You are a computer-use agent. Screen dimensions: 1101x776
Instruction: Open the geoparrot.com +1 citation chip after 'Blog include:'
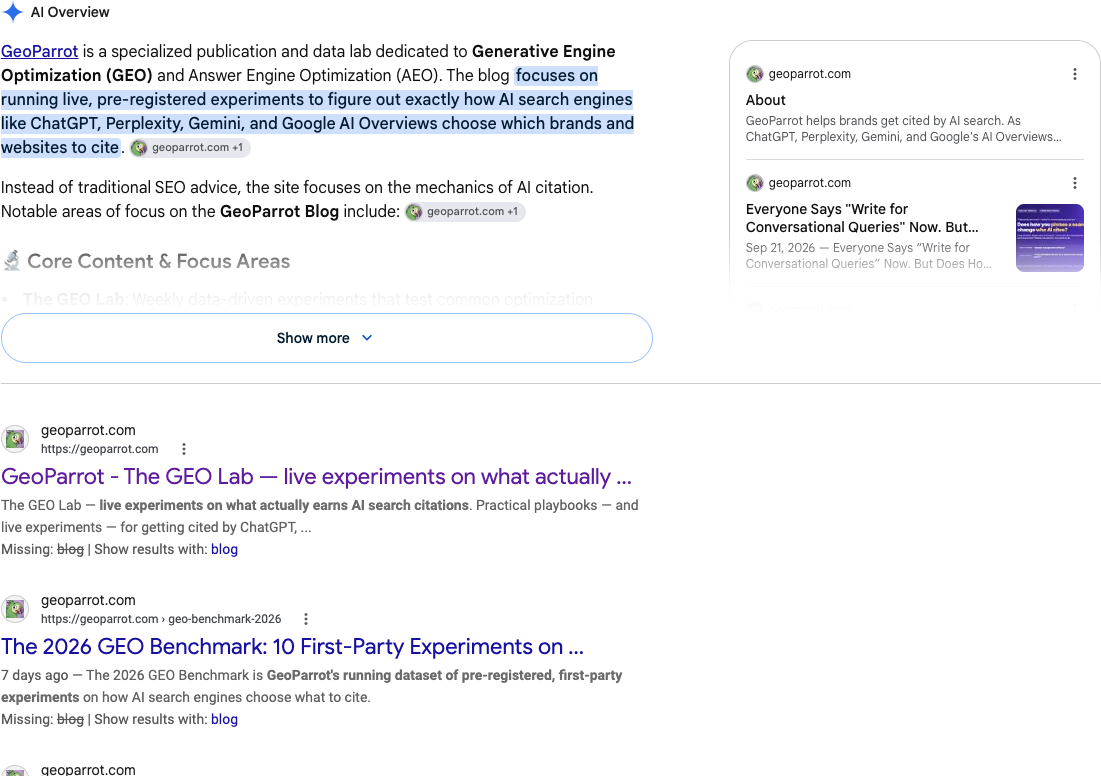[x=465, y=211]
